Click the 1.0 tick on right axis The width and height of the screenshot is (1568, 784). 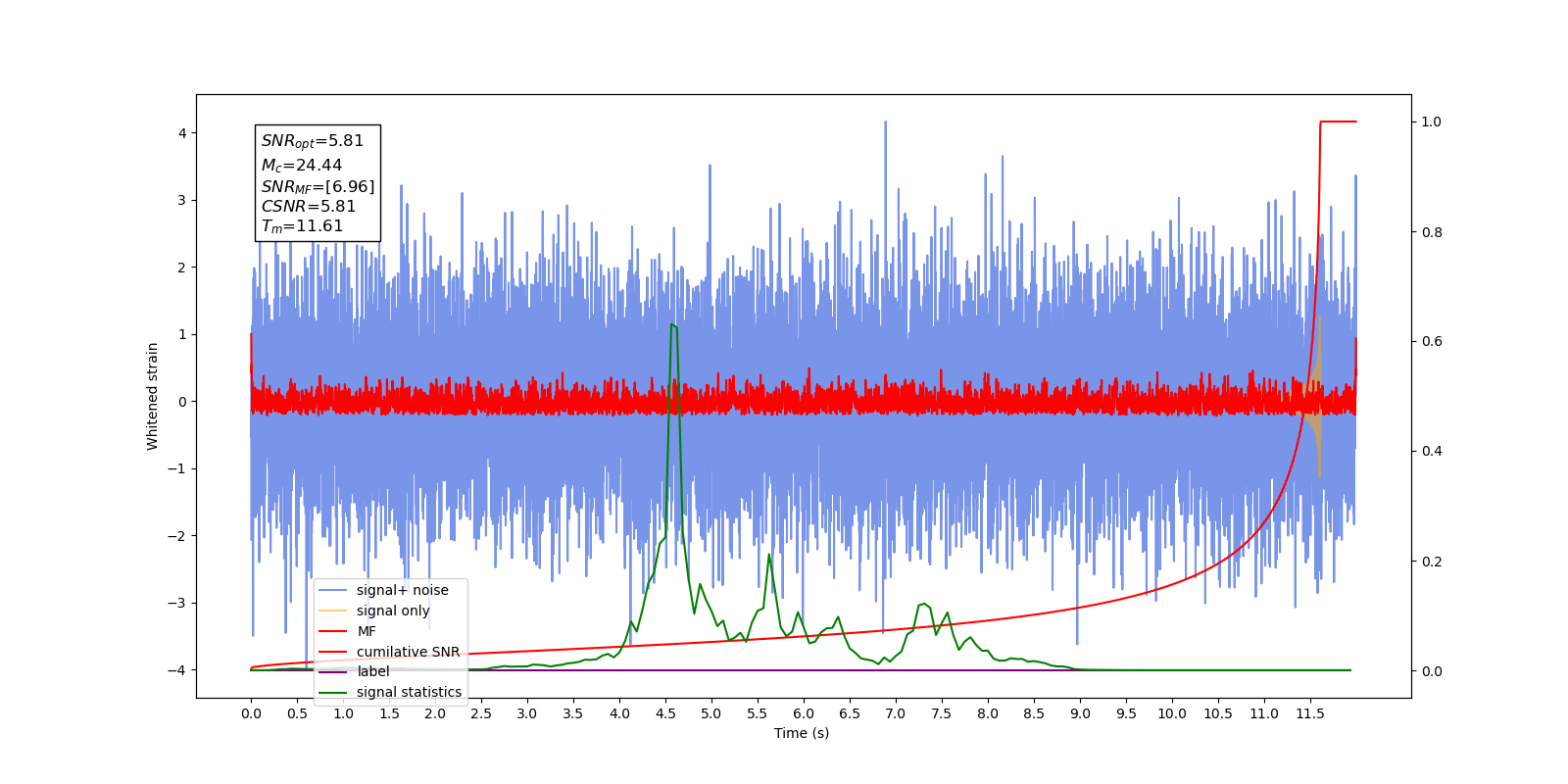click(1432, 122)
